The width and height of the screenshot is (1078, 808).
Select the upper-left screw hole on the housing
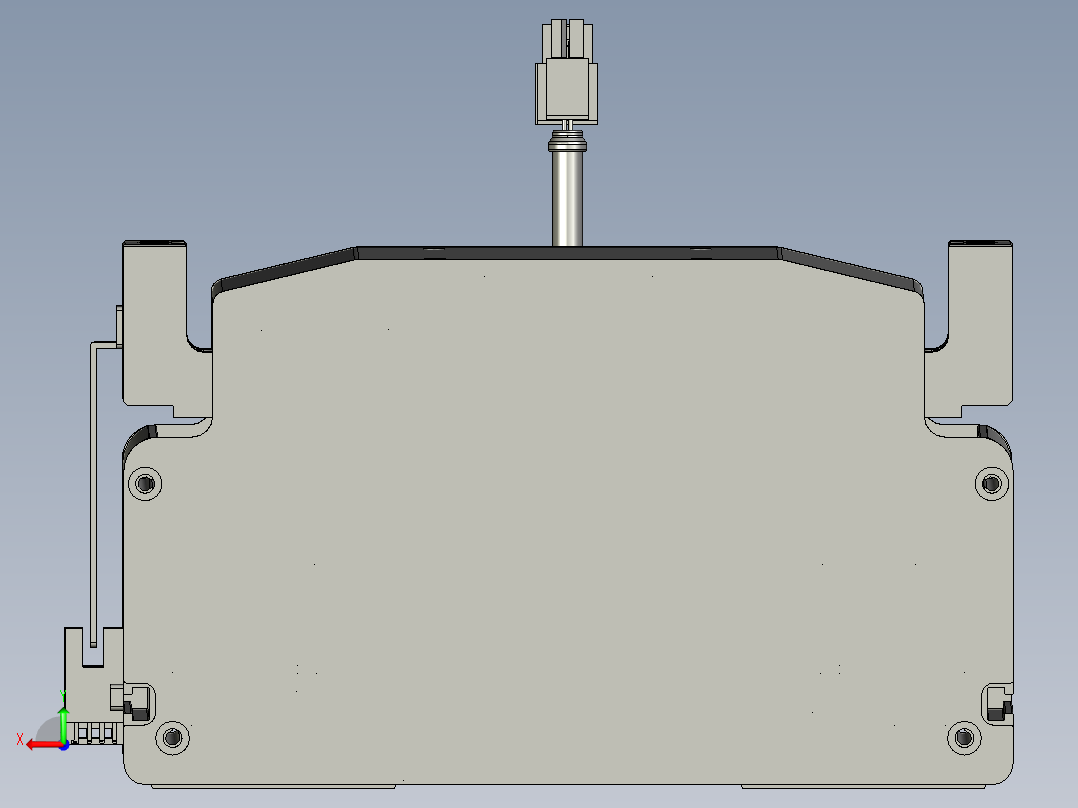145,484
